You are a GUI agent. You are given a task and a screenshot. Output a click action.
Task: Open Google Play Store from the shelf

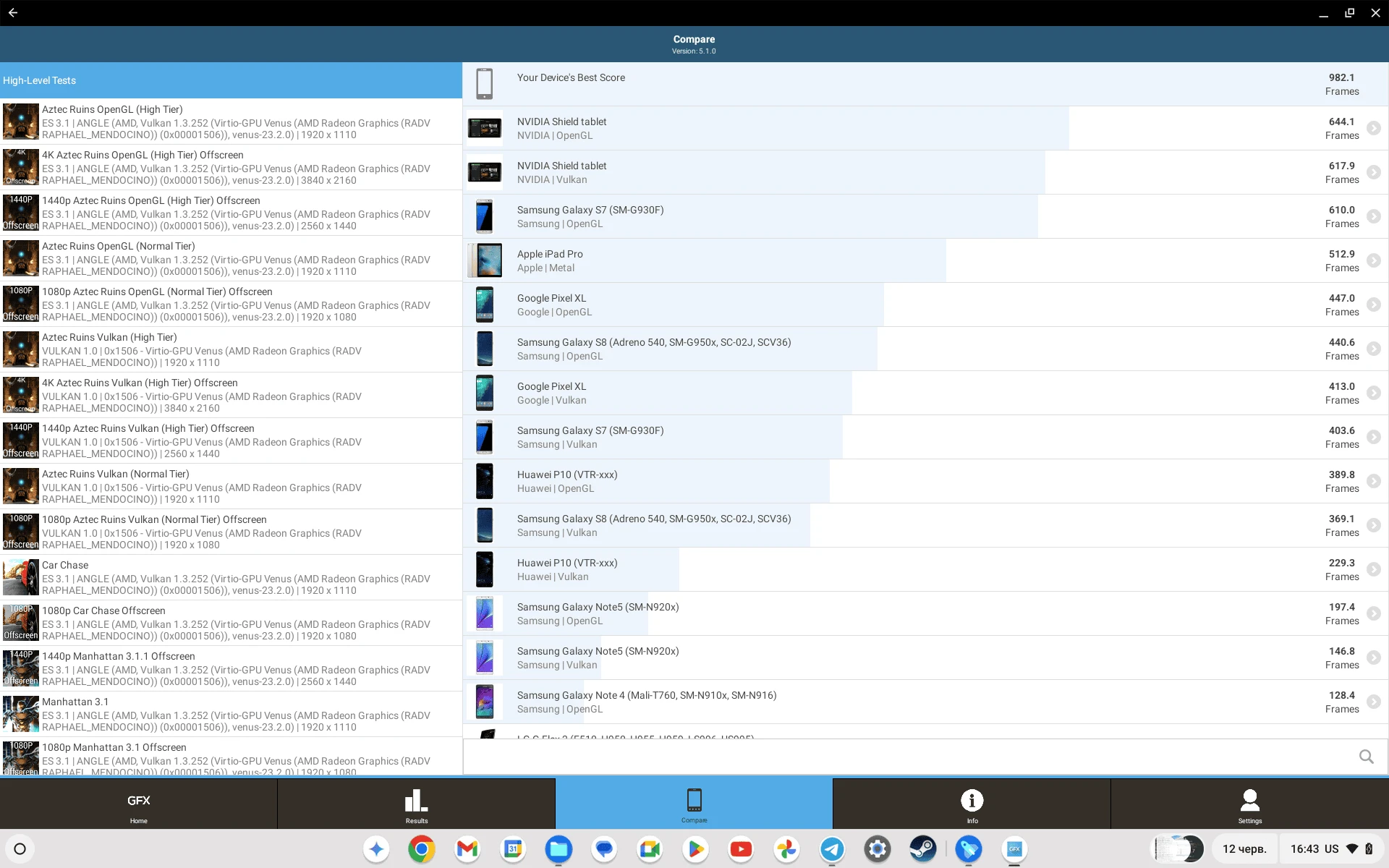[695, 849]
